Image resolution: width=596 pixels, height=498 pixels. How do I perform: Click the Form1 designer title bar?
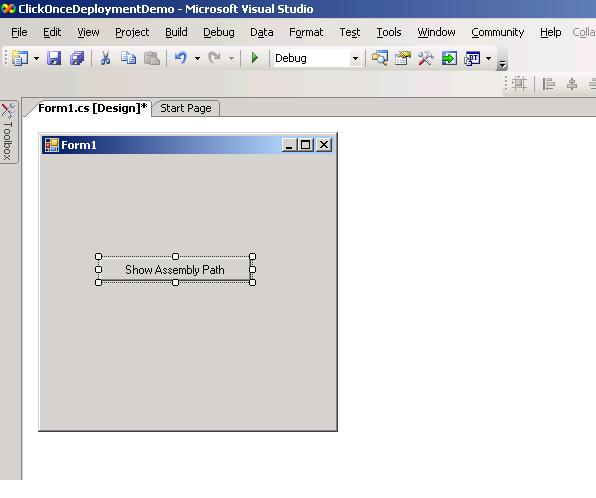187,145
